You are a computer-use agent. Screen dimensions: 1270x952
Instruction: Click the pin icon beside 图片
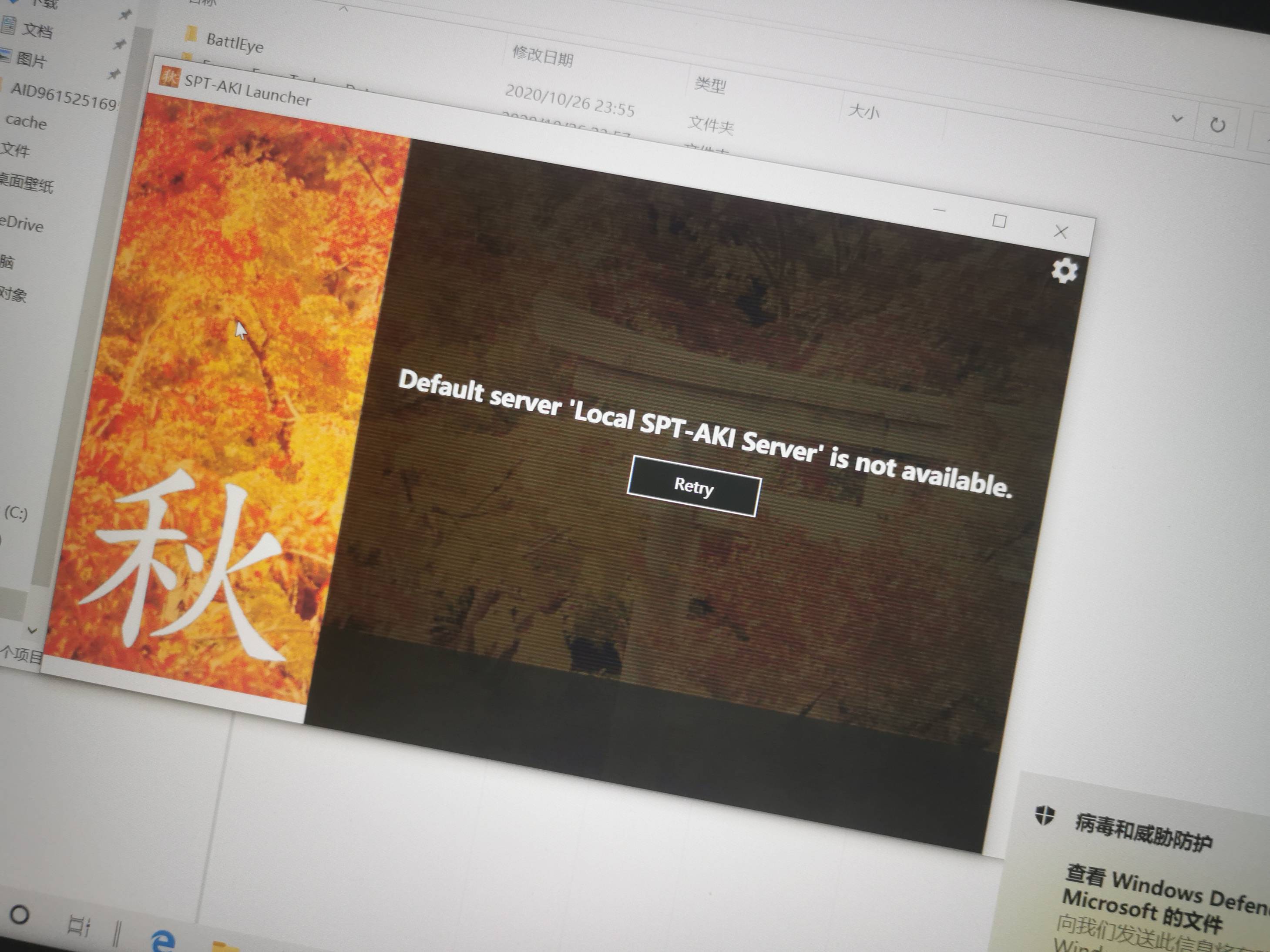114,74
